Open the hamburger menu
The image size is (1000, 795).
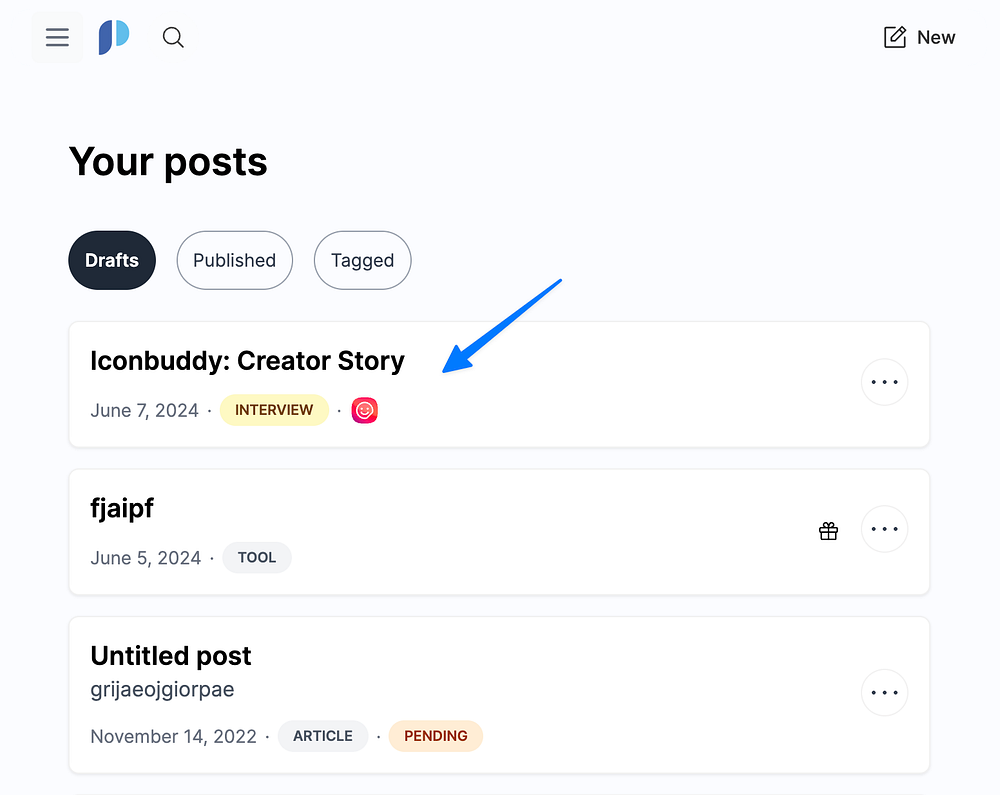tap(57, 38)
